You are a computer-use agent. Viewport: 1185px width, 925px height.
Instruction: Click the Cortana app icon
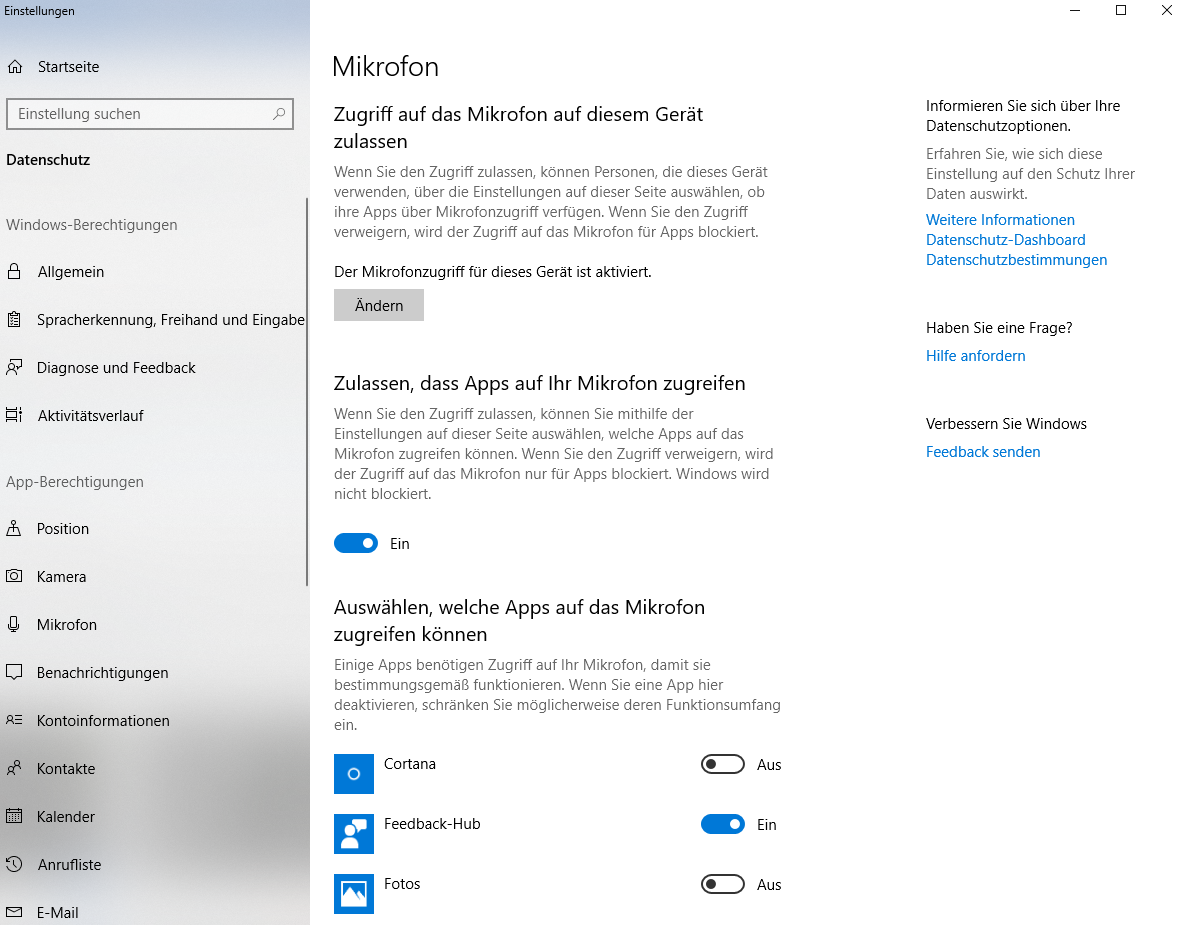354,774
